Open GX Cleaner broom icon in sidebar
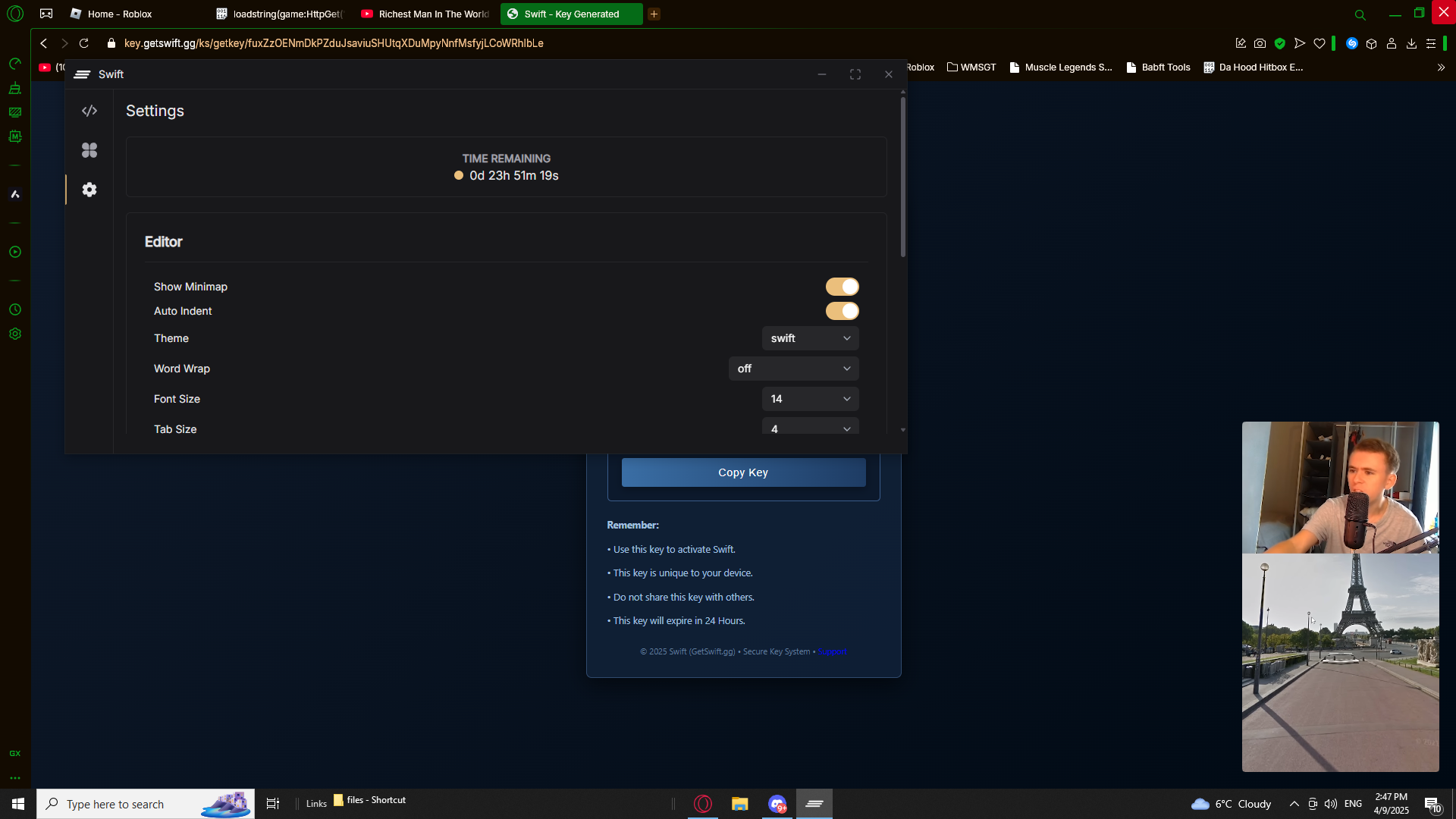1456x819 pixels. (x=15, y=88)
